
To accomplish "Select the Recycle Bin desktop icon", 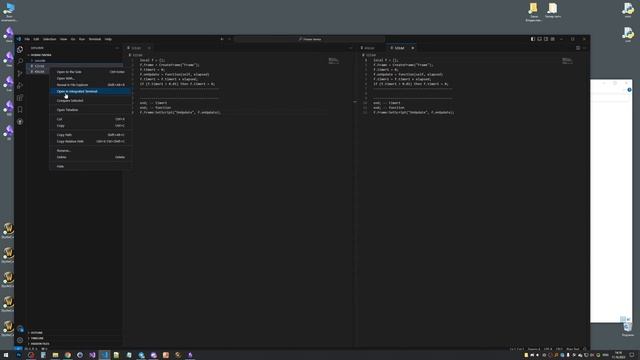I will pyautogui.click(x=628, y=329).
